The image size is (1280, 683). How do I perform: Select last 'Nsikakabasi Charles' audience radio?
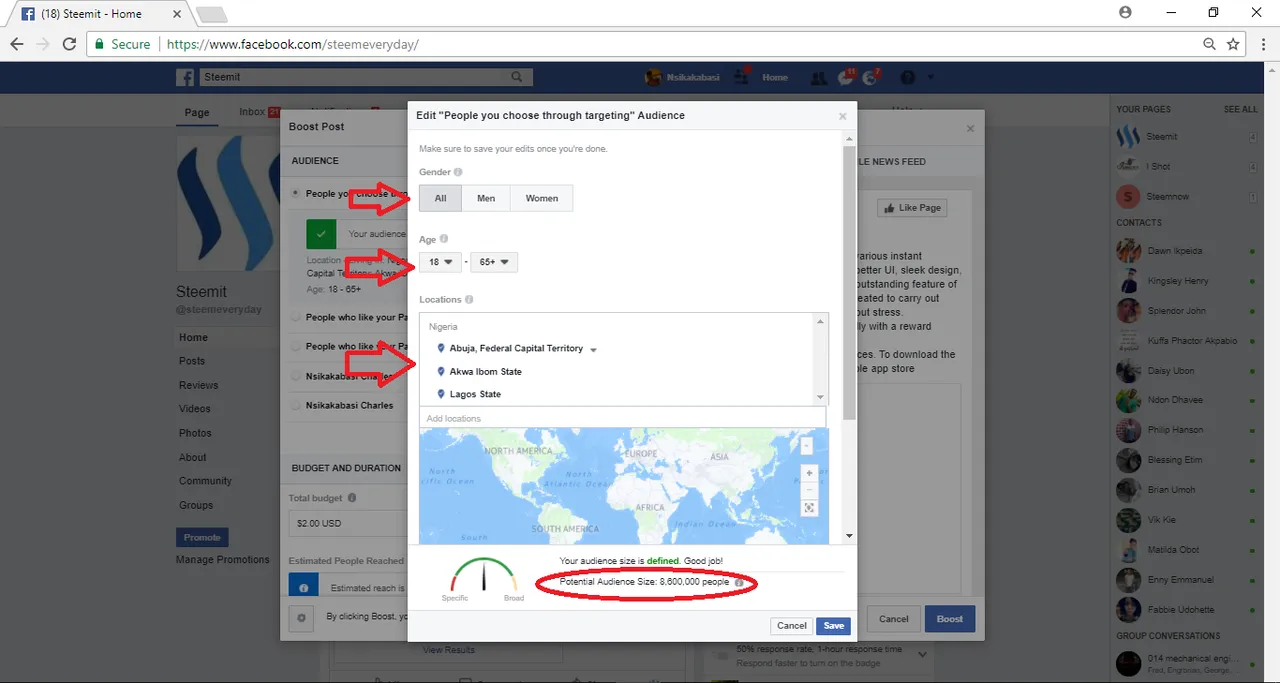(295, 405)
